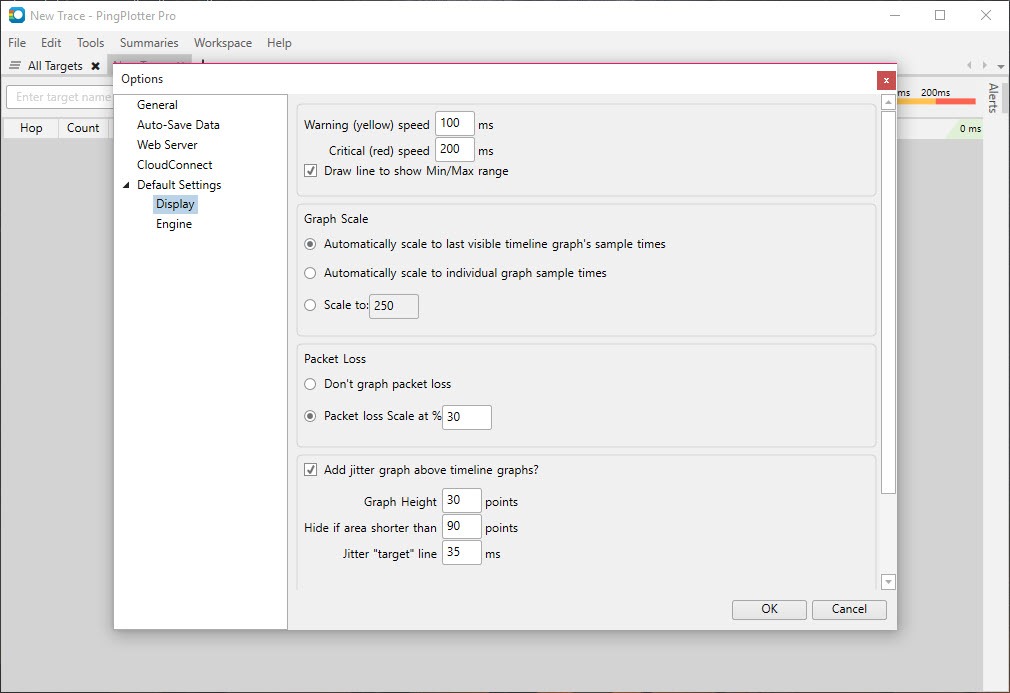Open the Tools menu
This screenshot has height=693, width=1010.
[90, 43]
